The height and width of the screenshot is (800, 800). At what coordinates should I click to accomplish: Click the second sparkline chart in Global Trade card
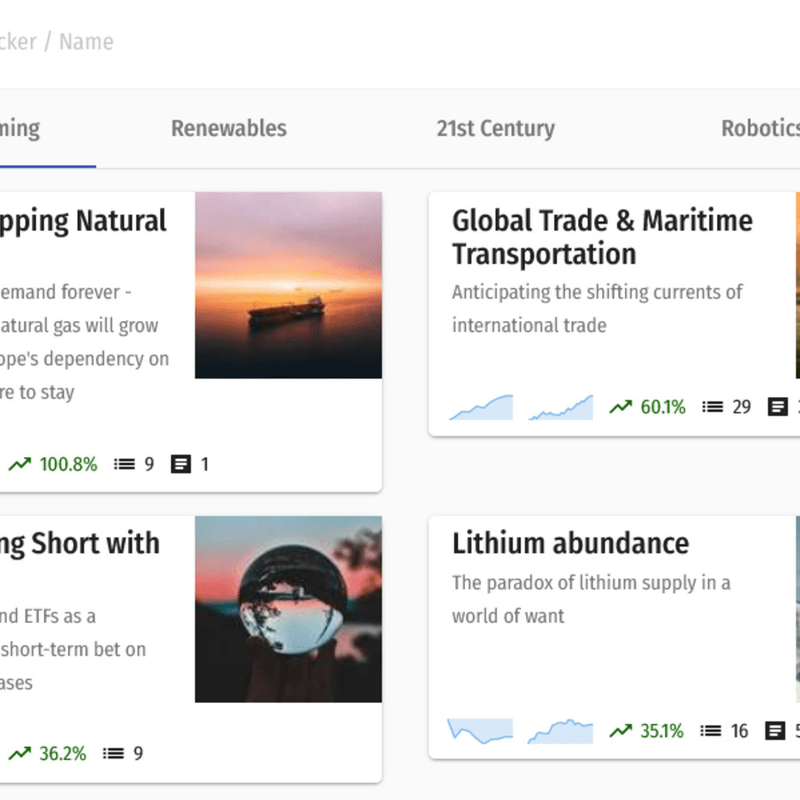pos(561,407)
